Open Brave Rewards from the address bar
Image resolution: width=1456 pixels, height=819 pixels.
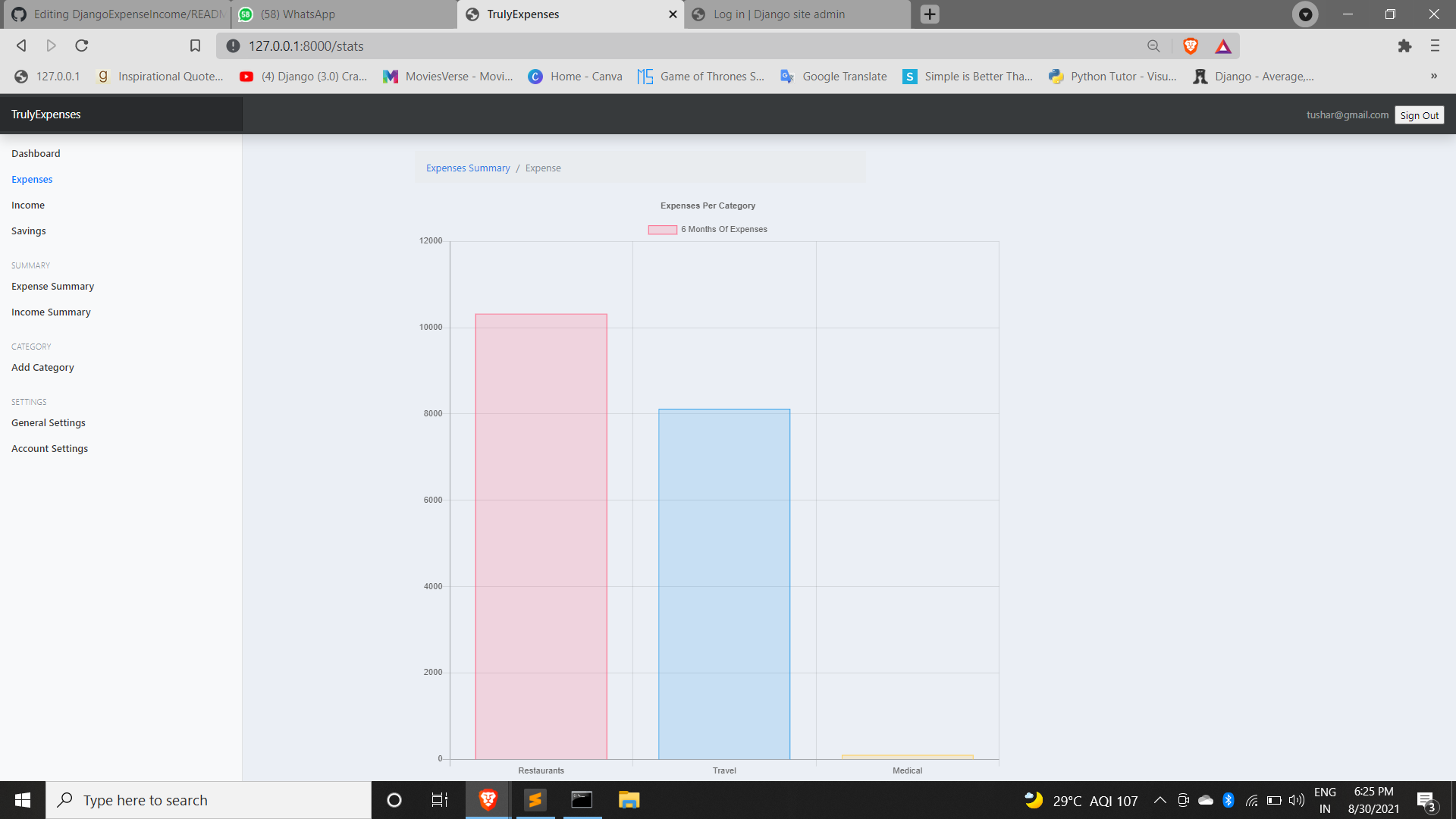tap(1223, 45)
